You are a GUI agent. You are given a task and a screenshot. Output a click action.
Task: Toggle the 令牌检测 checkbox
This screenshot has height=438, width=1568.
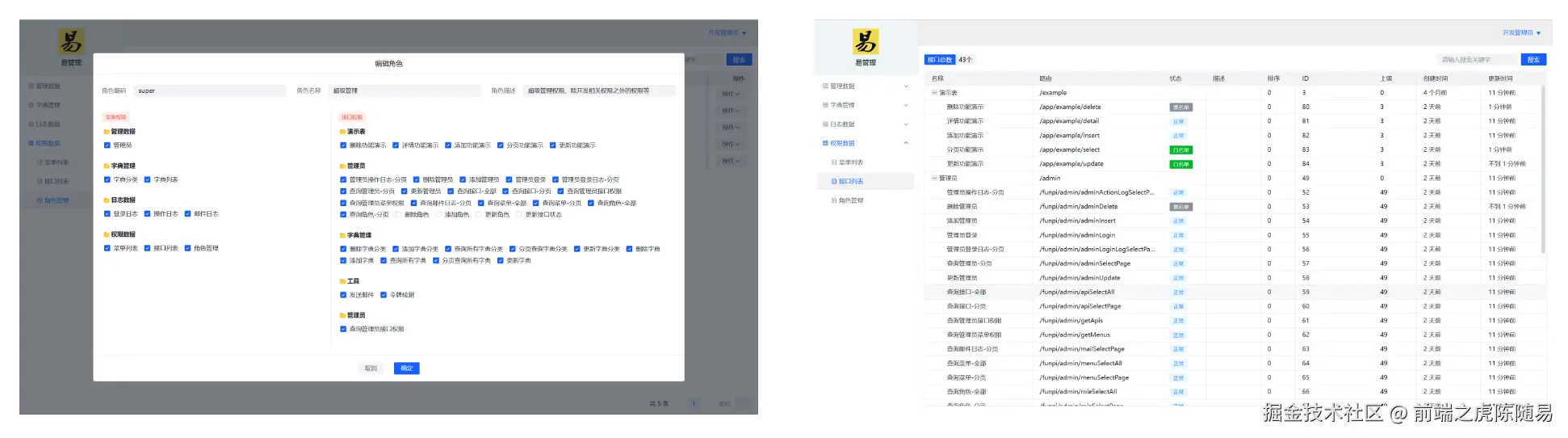(x=384, y=295)
